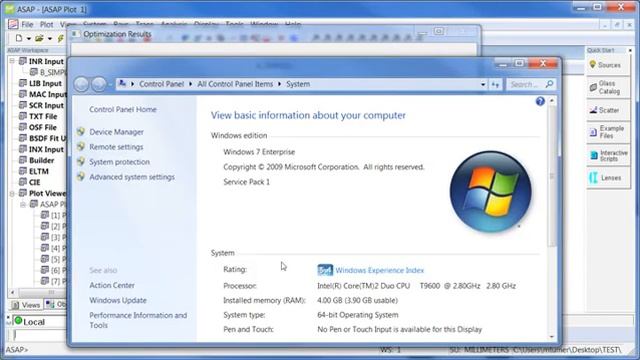Click the Optimization Results window title
The image size is (640, 360).
pos(117,34)
